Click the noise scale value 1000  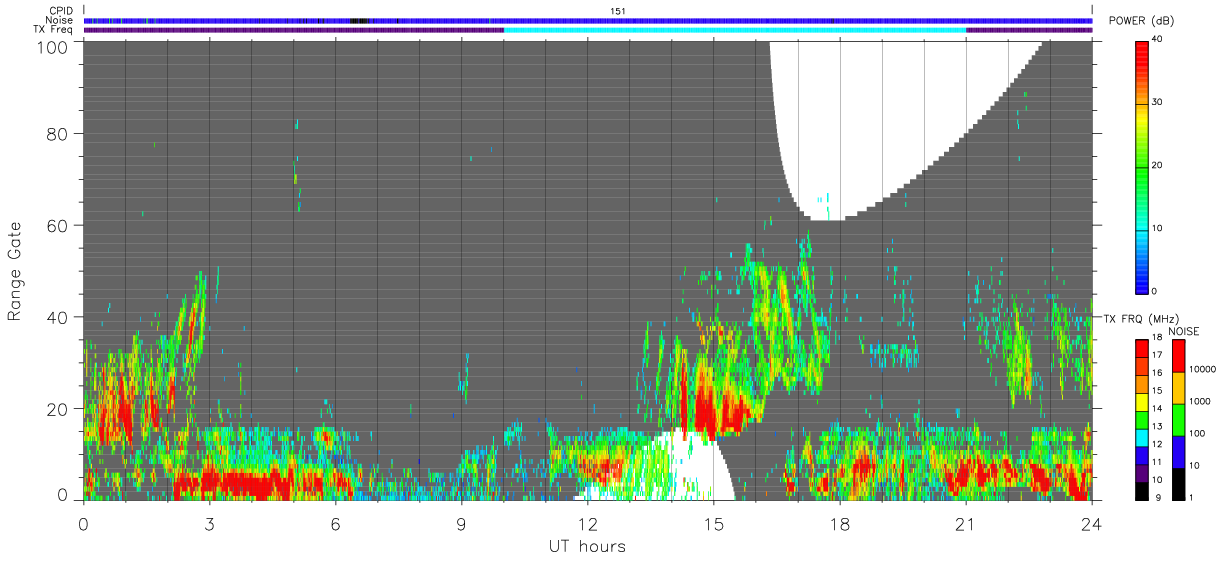[1202, 401]
